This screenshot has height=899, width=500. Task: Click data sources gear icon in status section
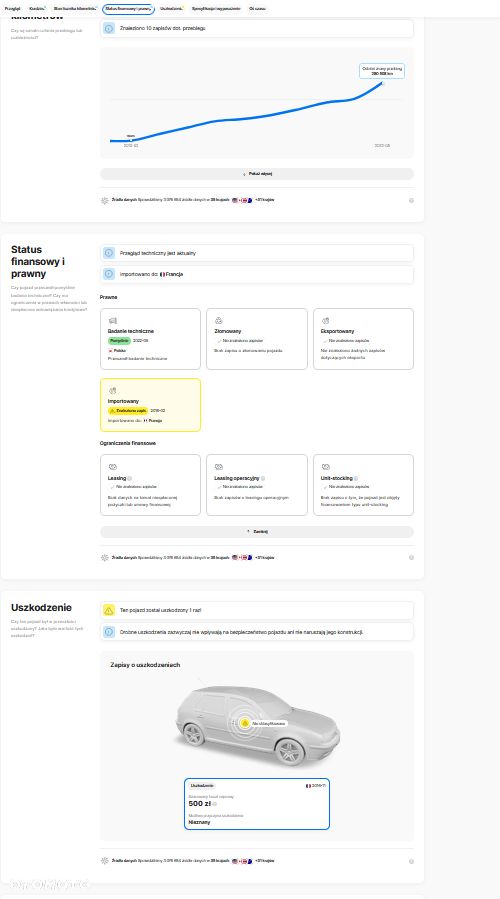click(104, 557)
